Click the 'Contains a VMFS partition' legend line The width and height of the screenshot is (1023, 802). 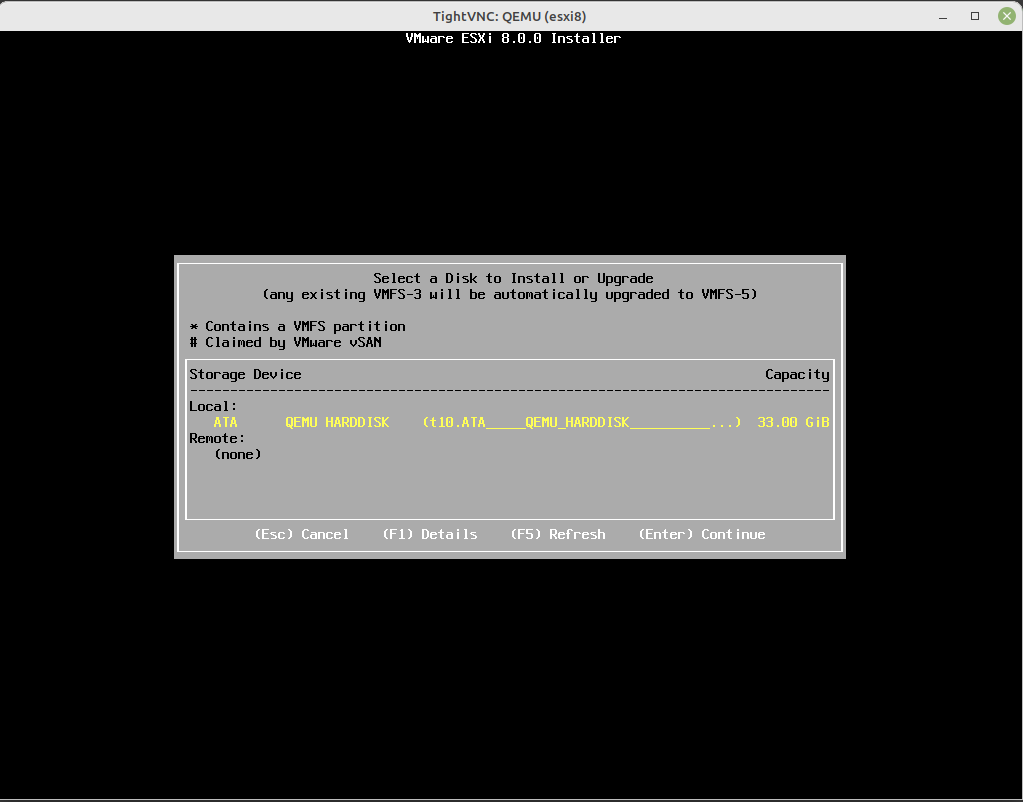pos(298,326)
